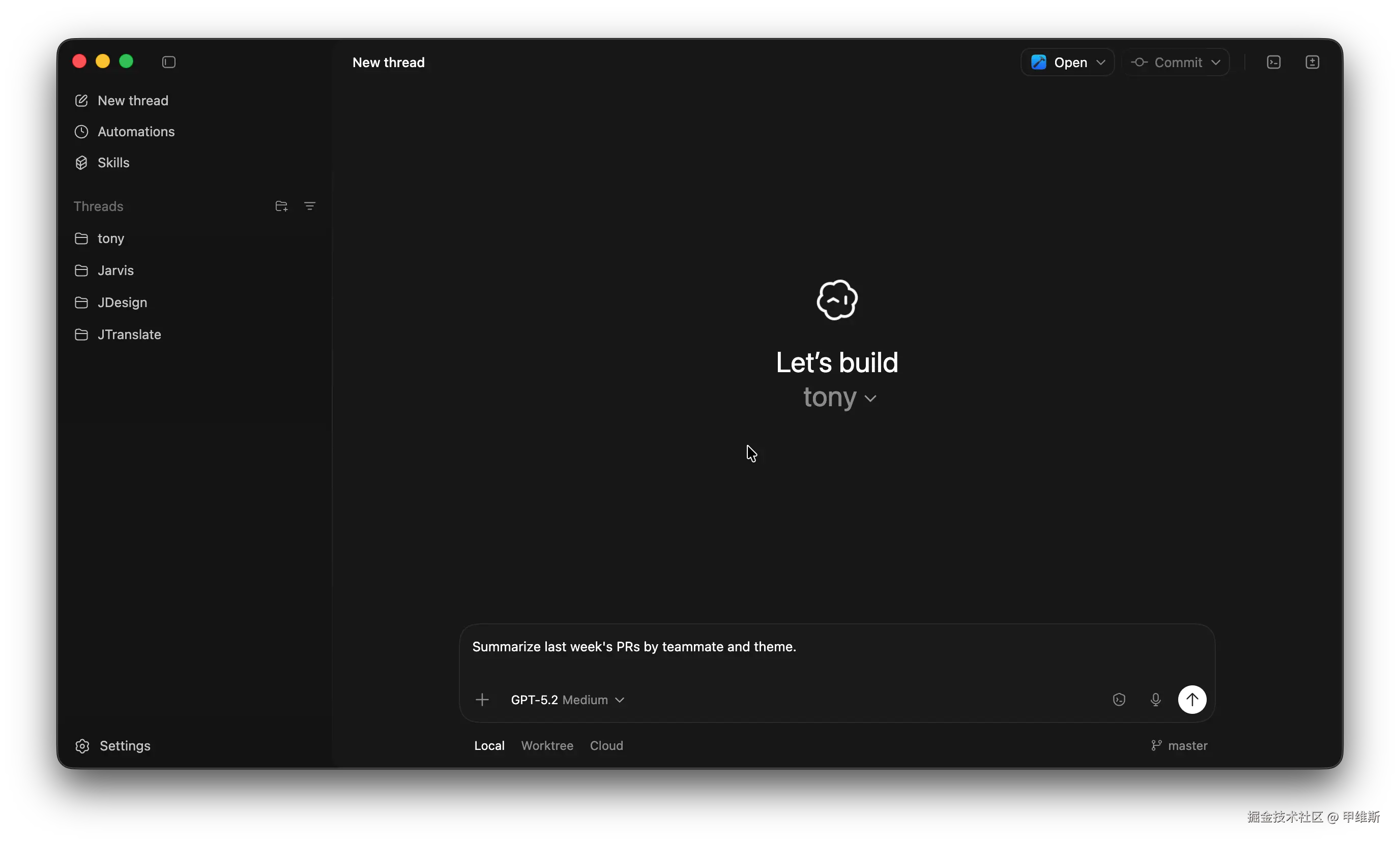Expand the tony project chevron
1400x844 pixels.
tap(870, 398)
